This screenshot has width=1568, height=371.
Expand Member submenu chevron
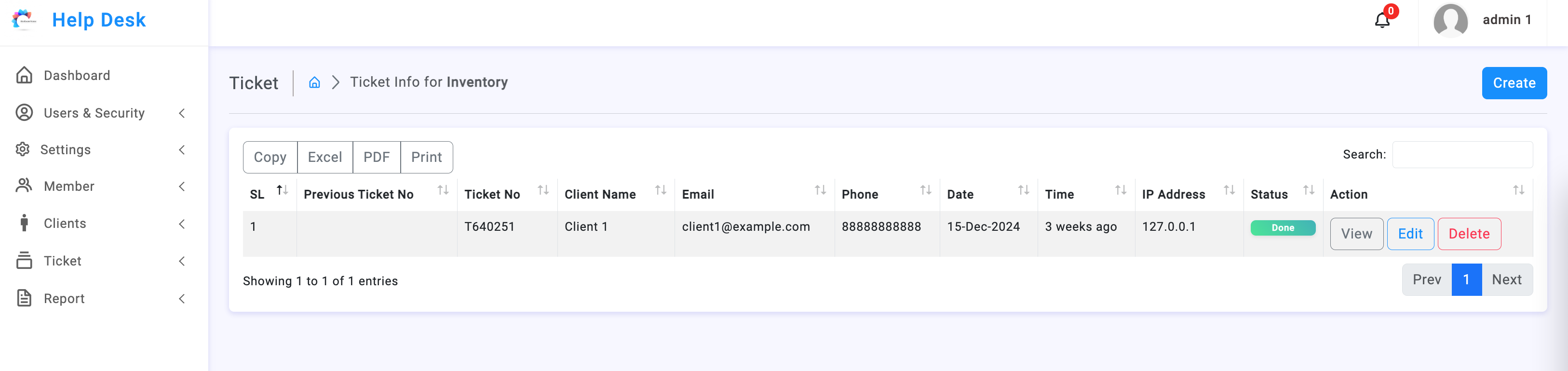[181, 186]
